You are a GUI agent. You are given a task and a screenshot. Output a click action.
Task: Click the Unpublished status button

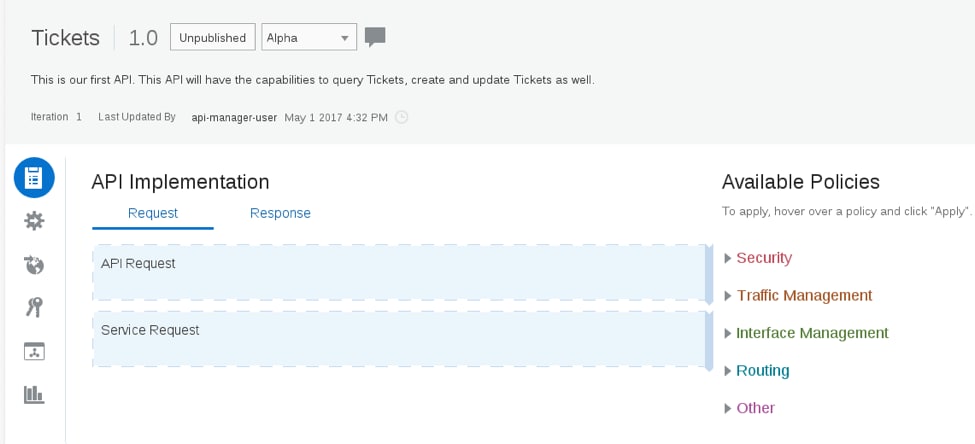click(212, 38)
